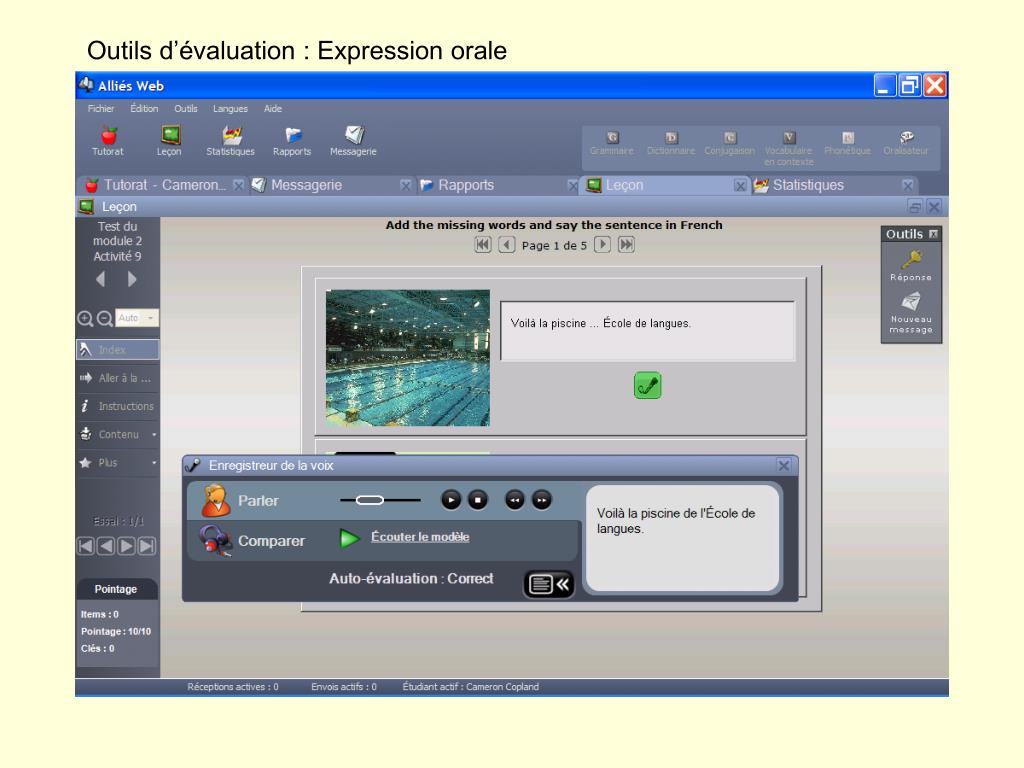
Task: Close the Leçon tab
Action: click(740, 186)
